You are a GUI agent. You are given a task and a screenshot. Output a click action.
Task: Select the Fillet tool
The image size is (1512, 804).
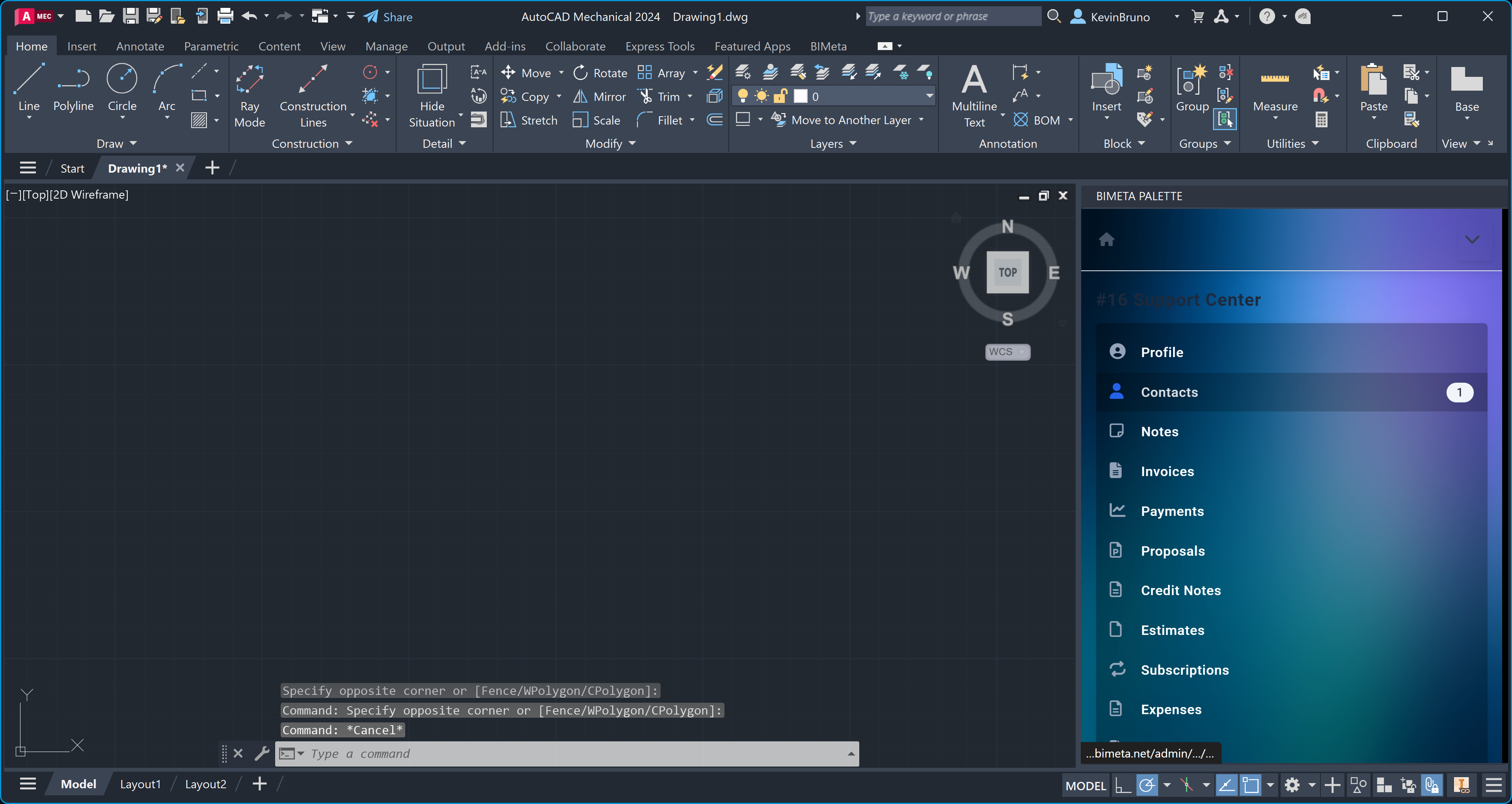point(660,120)
